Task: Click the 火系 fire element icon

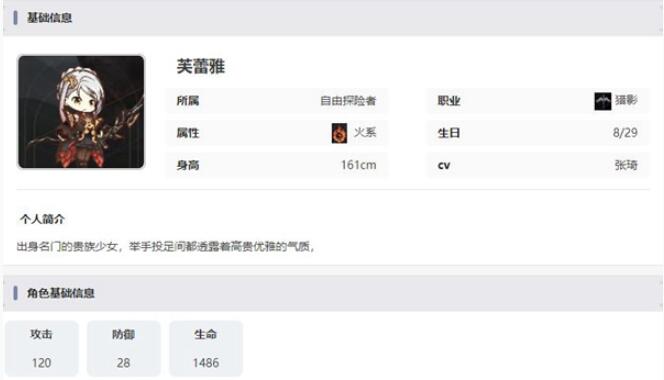Action: (x=339, y=133)
